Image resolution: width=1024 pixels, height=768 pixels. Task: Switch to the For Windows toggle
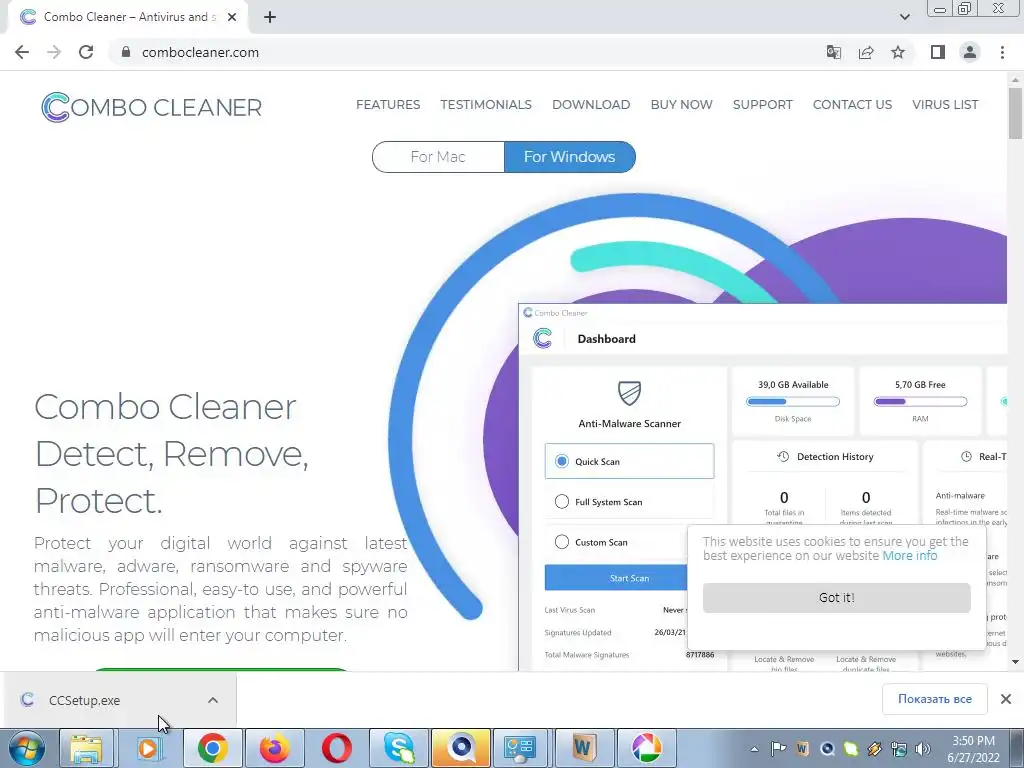click(569, 157)
